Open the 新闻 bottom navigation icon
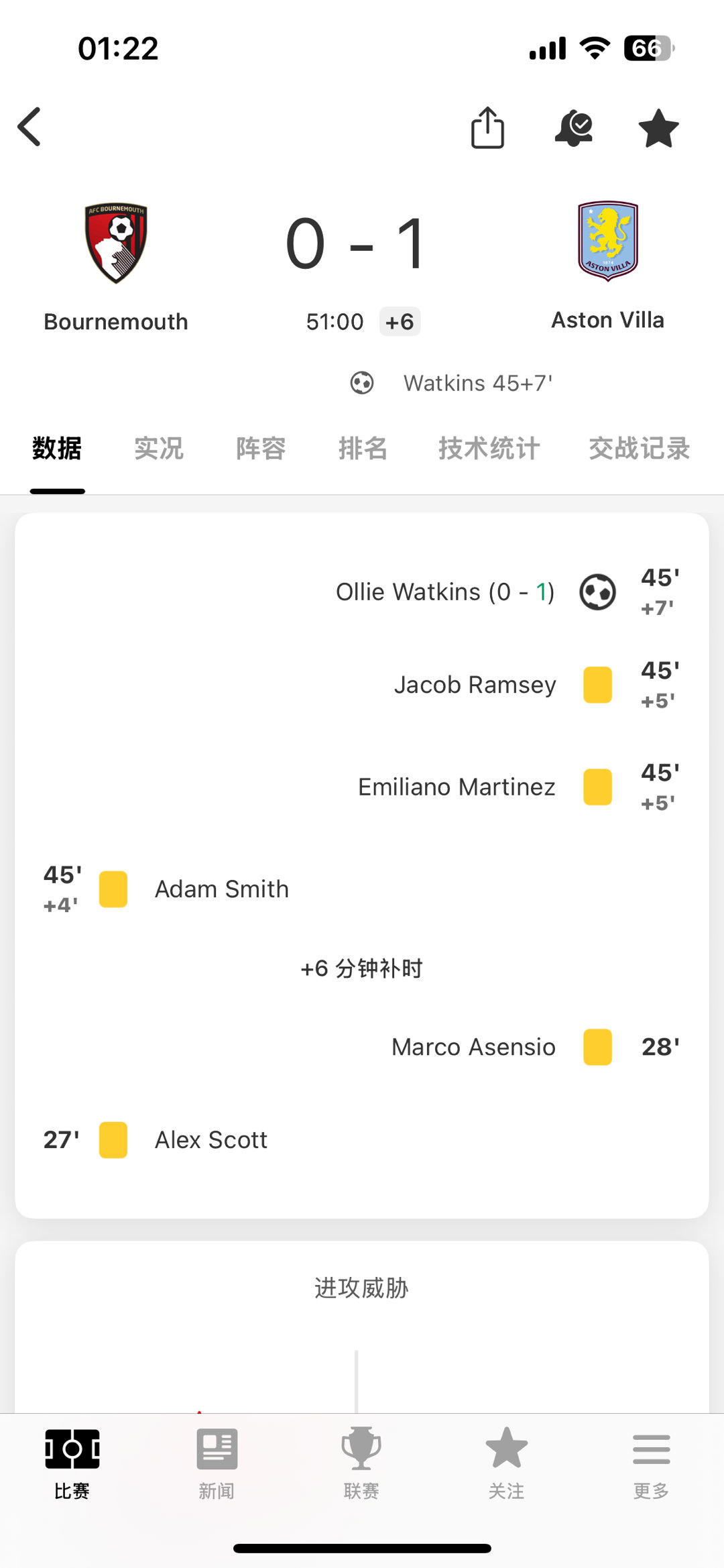 coord(217,1449)
